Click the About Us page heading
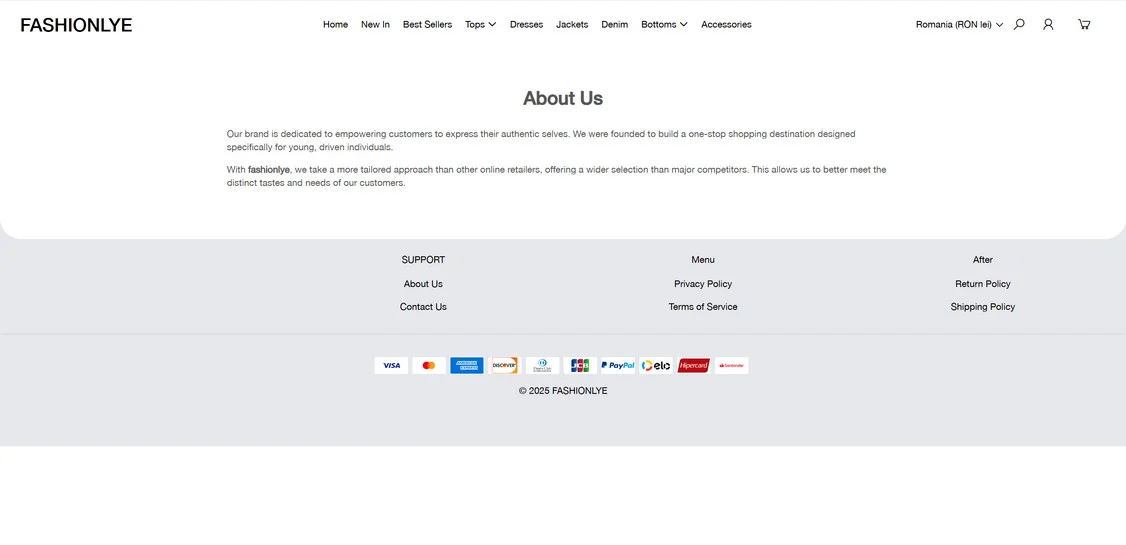 (563, 98)
